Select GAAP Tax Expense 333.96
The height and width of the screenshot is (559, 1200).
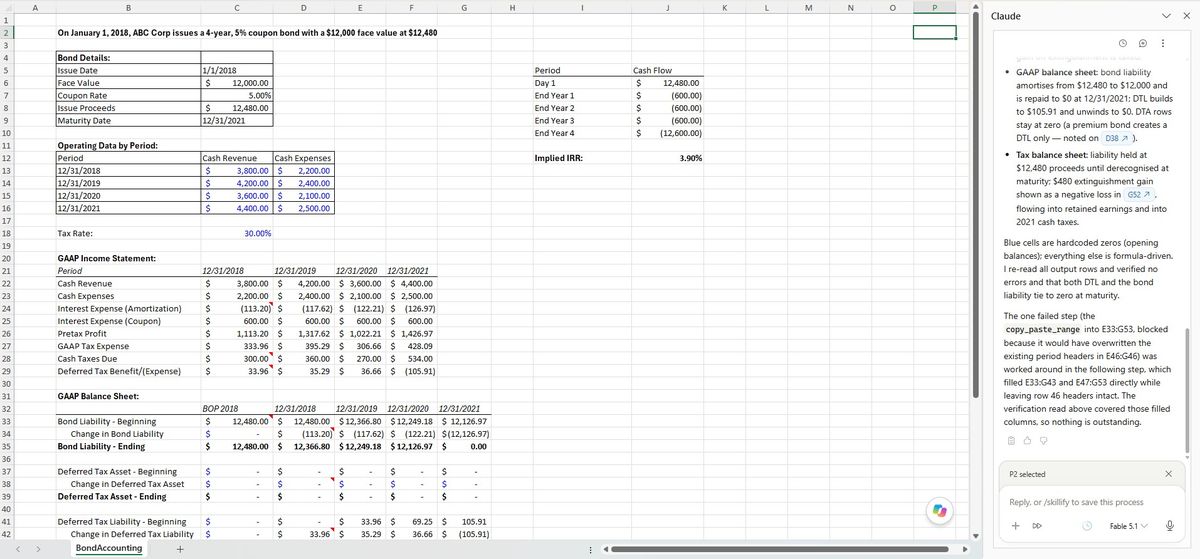tap(236, 345)
